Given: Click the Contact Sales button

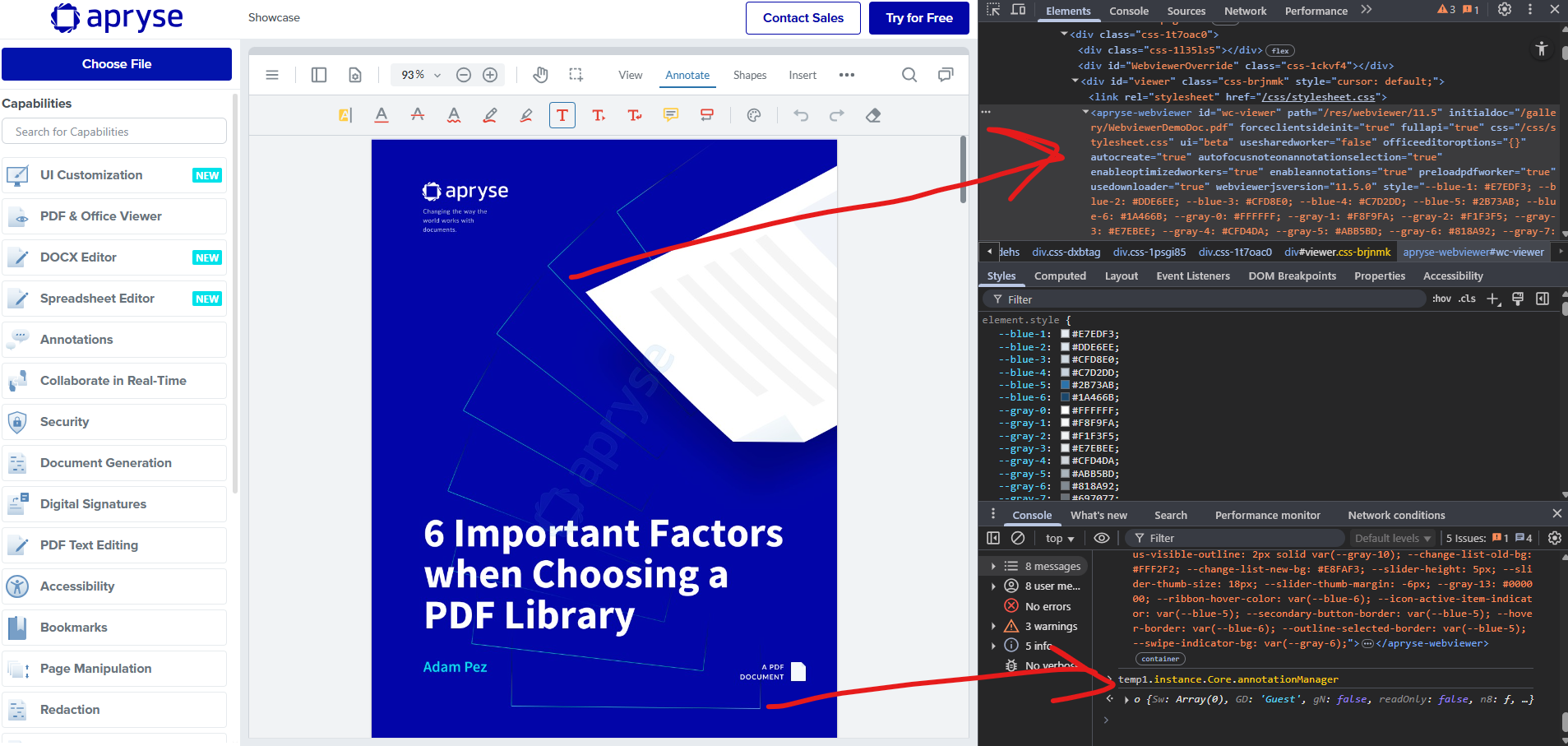Looking at the screenshot, I should click(x=803, y=18).
